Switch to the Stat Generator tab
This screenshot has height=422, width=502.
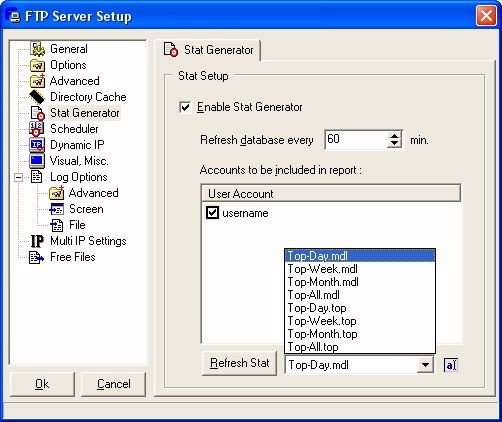(x=208, y=50)
